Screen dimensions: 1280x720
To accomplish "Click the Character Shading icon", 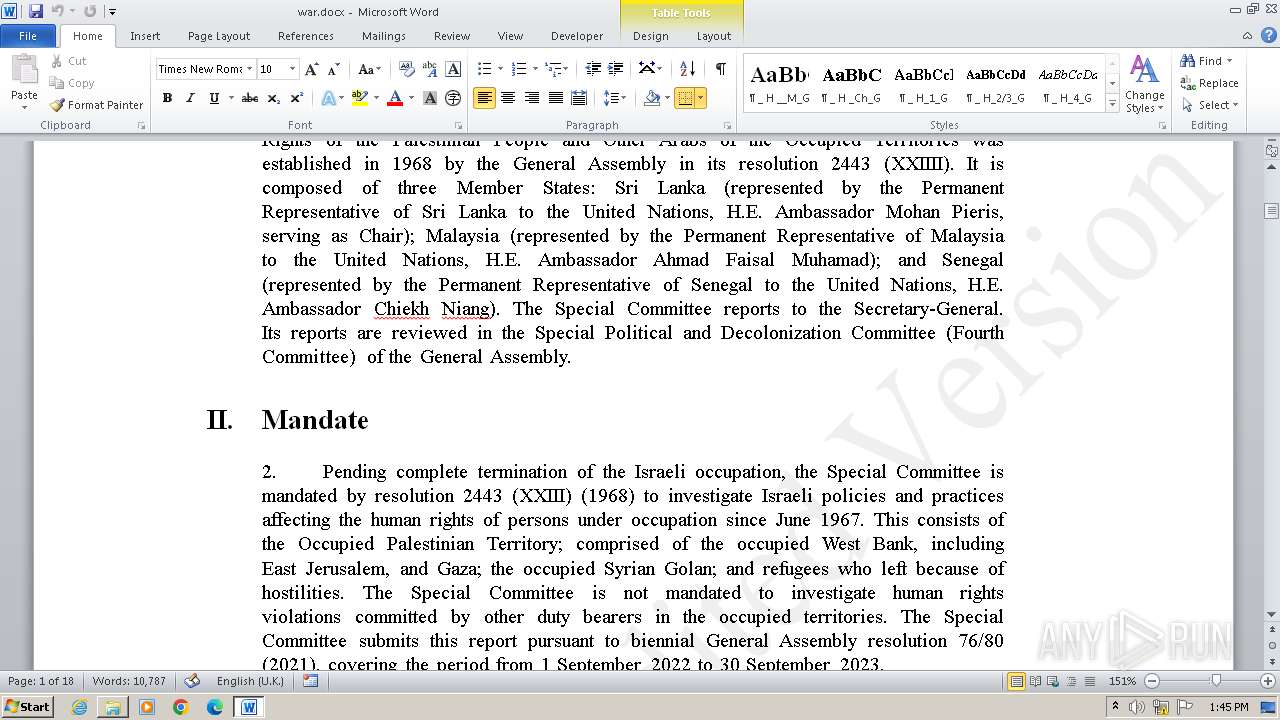I will pyautogui.click(x=430, y=98).
